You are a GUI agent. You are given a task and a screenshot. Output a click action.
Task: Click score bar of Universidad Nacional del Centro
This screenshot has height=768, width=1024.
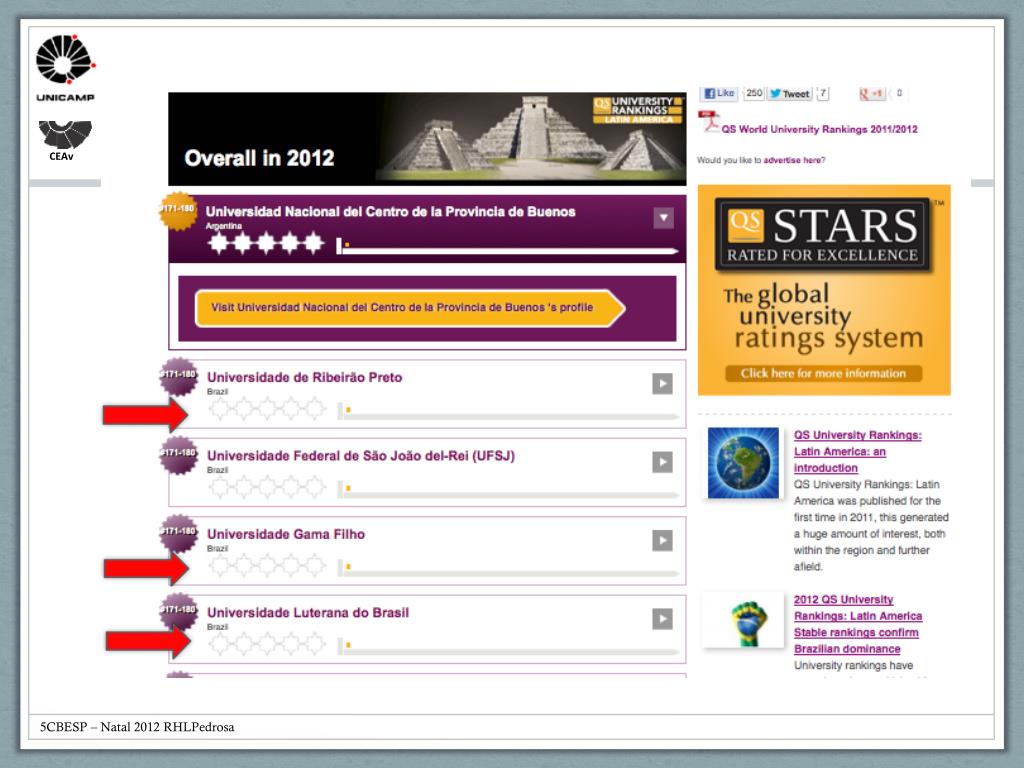tap(507, 248)
